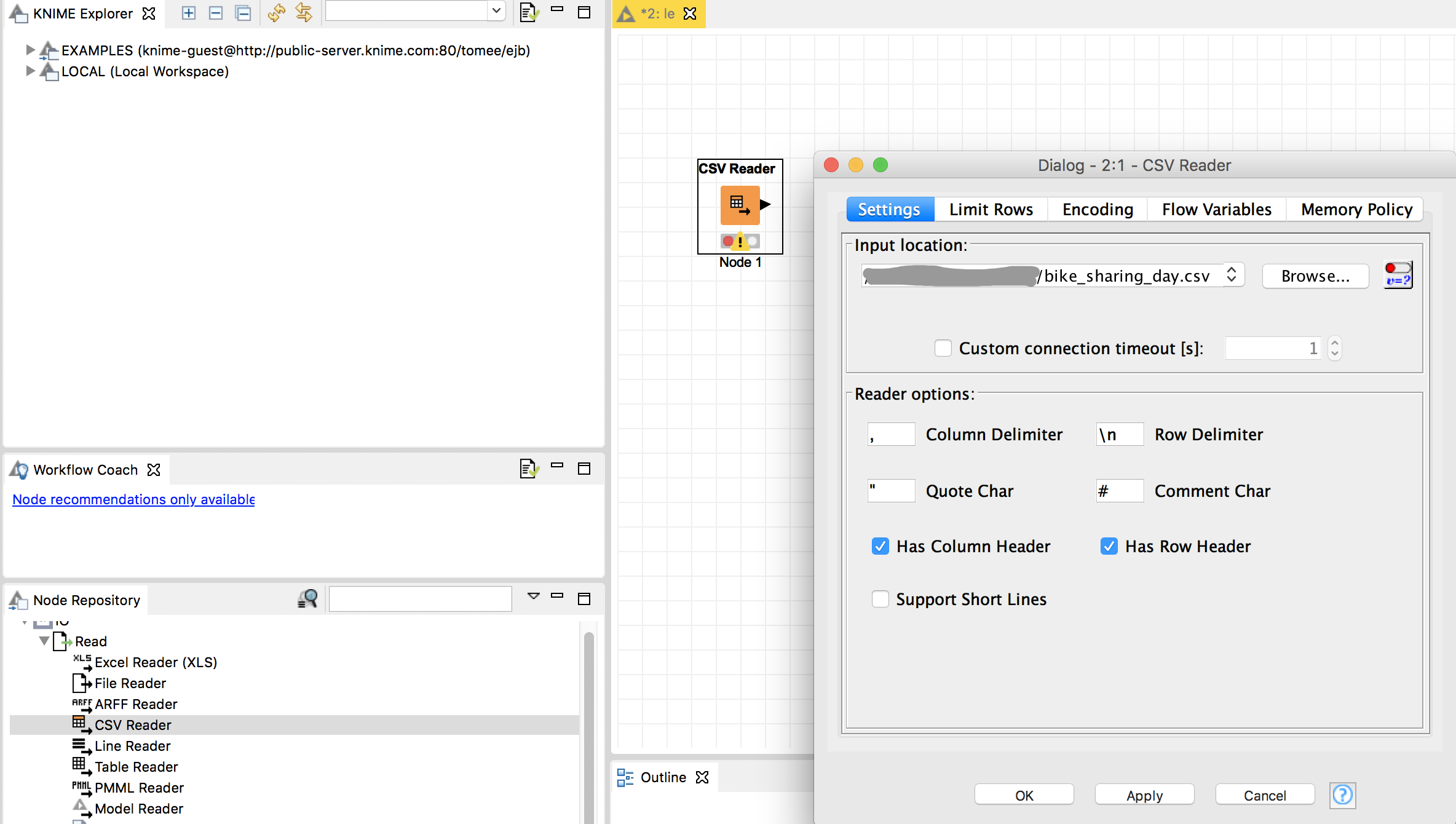The width and height of the screenshot is (1456, 824).
Task: Click the Column Delimiter input field
Action: (x=892, y=434)
